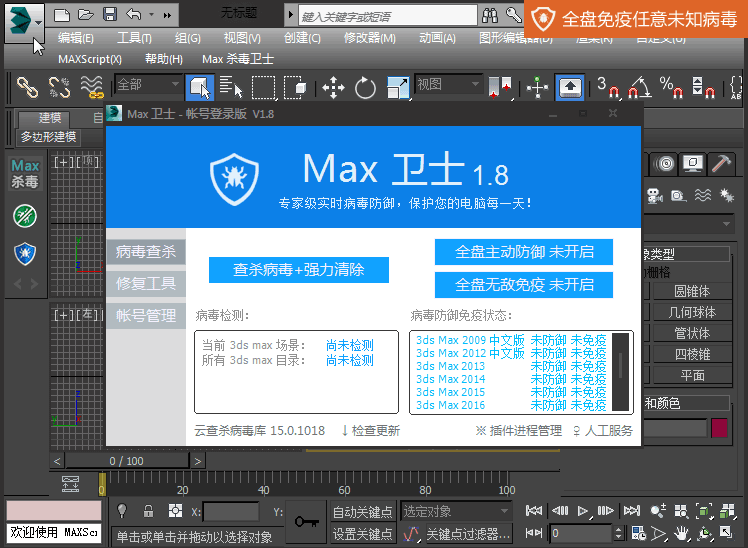Image resolution: width=748 pixels, height=548 pixels.
Task: Click the Select by Name icon
Action: [x=231, y=87]
